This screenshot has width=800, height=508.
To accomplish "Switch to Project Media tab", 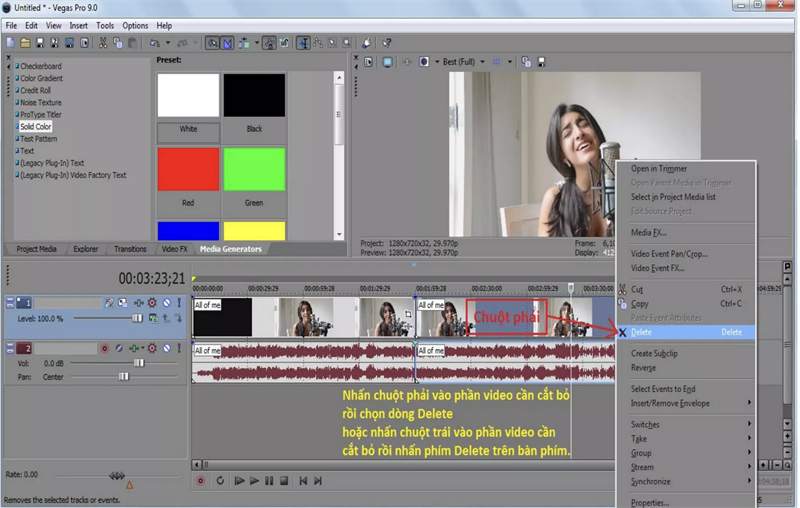I will [36, 249].
